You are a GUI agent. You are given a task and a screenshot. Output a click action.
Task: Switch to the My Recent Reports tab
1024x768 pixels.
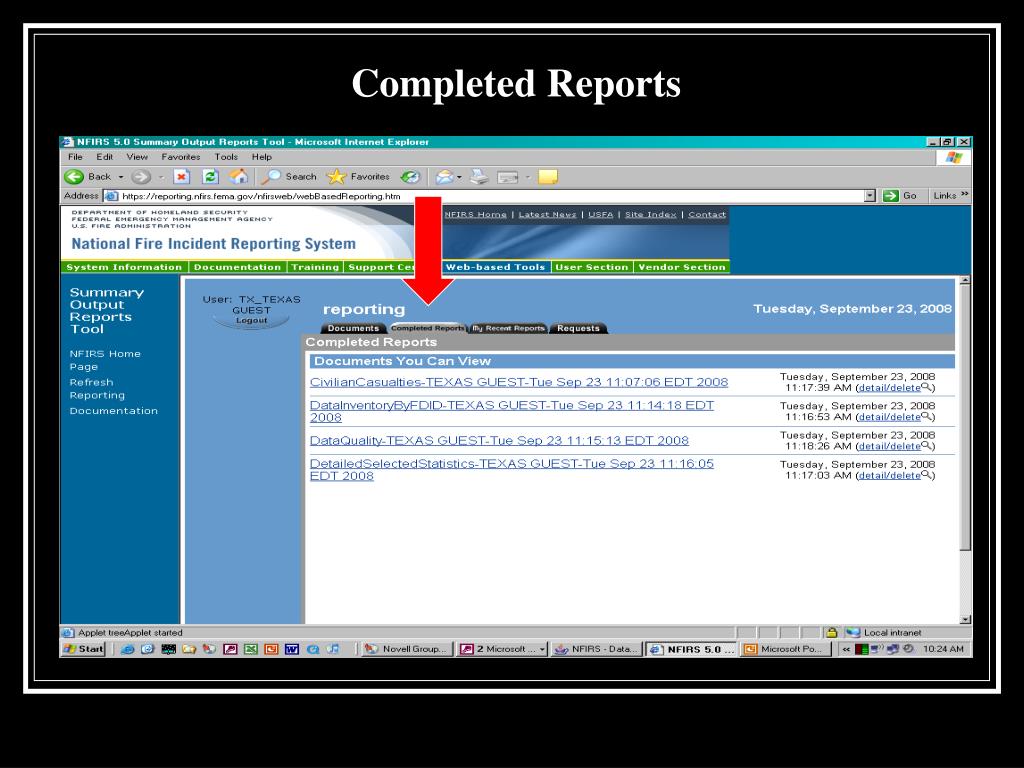pyautogui.click(x=509, y=328)
